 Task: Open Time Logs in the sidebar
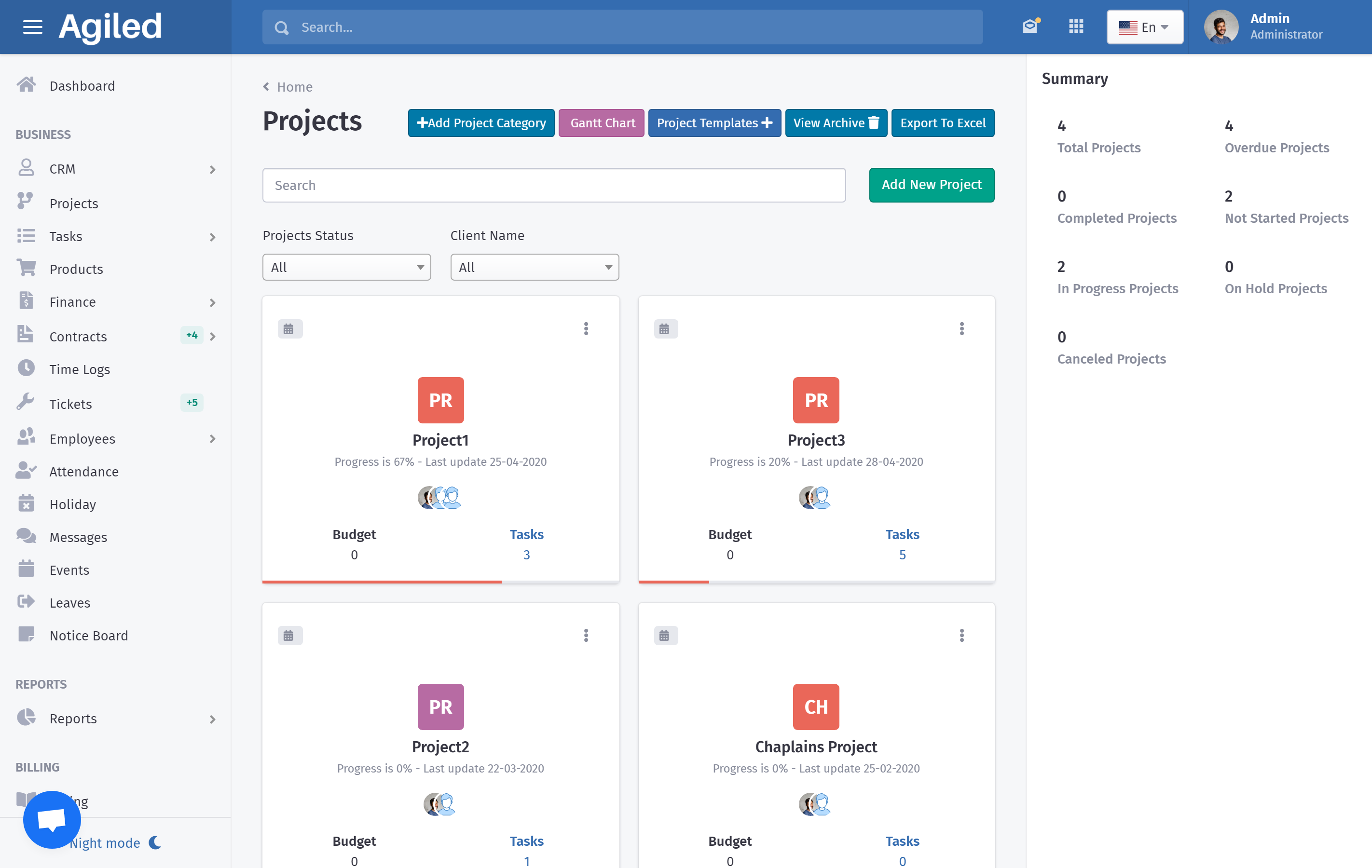79,369
